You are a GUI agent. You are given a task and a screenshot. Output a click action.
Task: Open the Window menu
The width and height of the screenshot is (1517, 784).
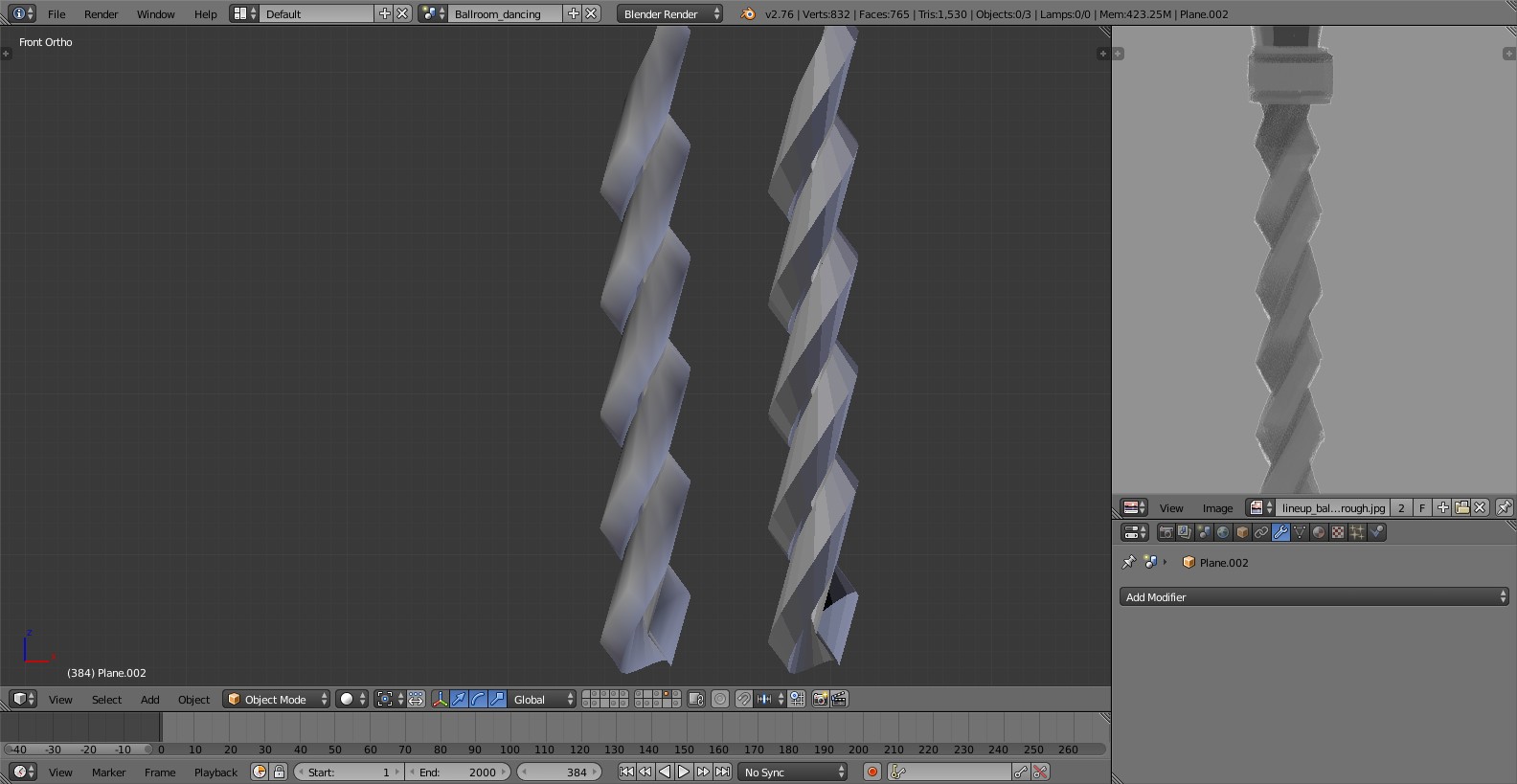click(155, 13)
